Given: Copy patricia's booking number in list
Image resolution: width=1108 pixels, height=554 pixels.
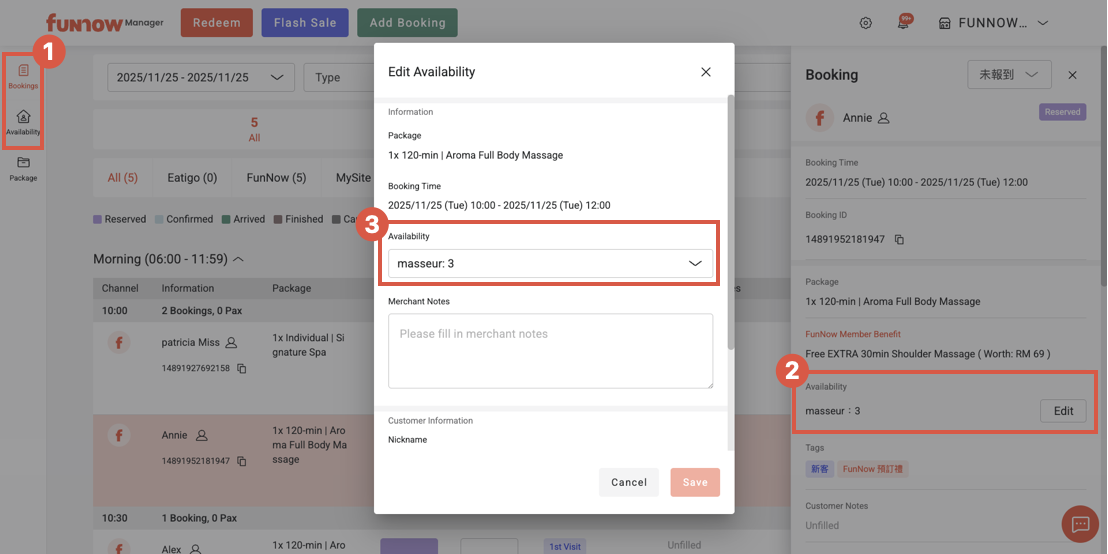Looking at the screenshot, I should tap(241, 368).
